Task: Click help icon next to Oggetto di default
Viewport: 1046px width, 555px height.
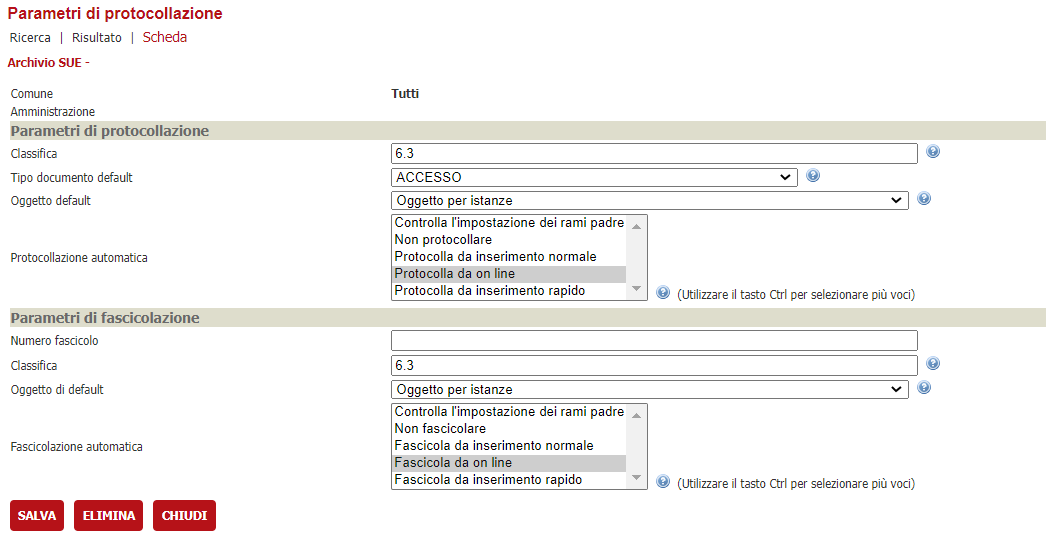Action: tap(924, 388)
